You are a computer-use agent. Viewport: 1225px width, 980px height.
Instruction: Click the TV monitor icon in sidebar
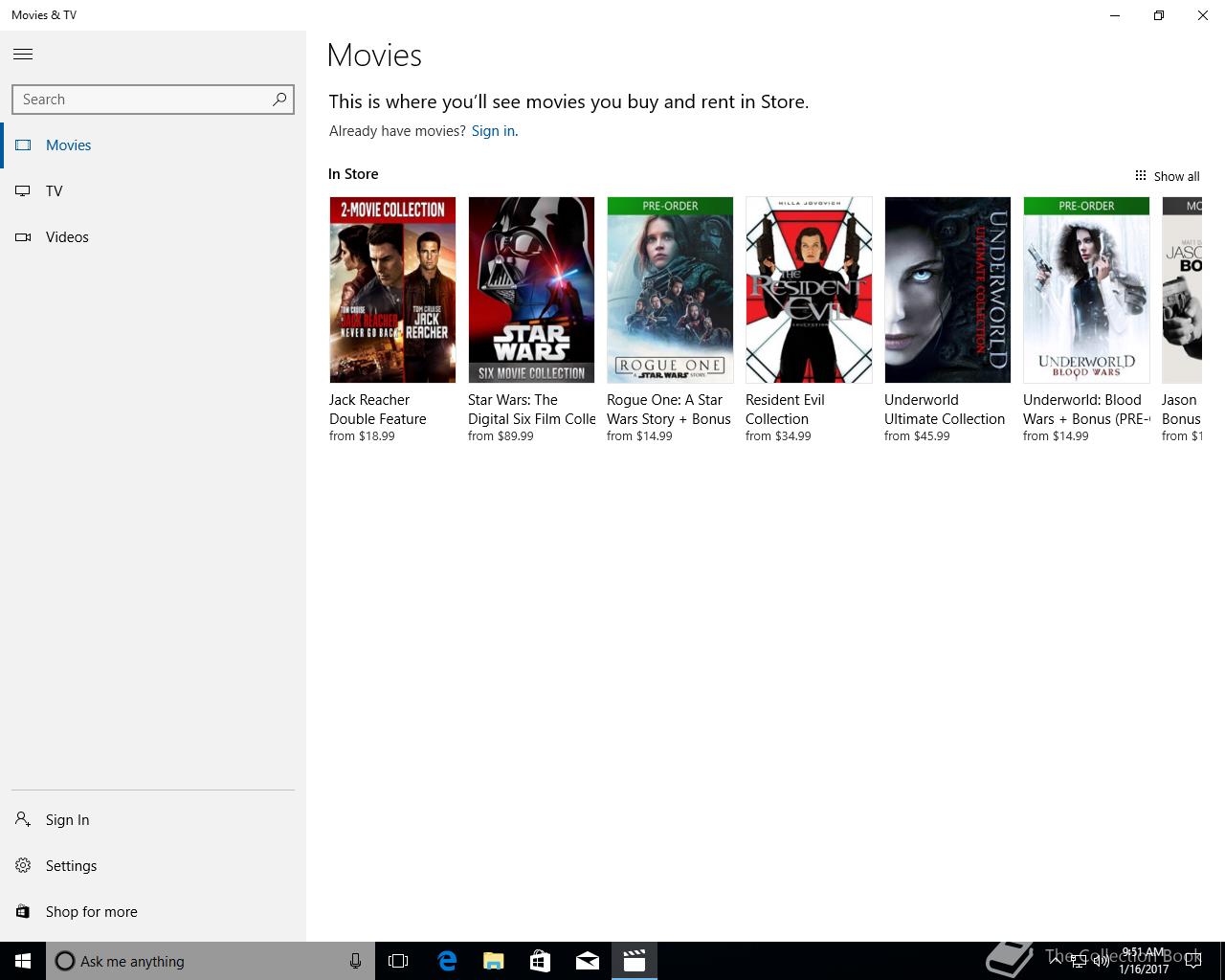(23, 191)
